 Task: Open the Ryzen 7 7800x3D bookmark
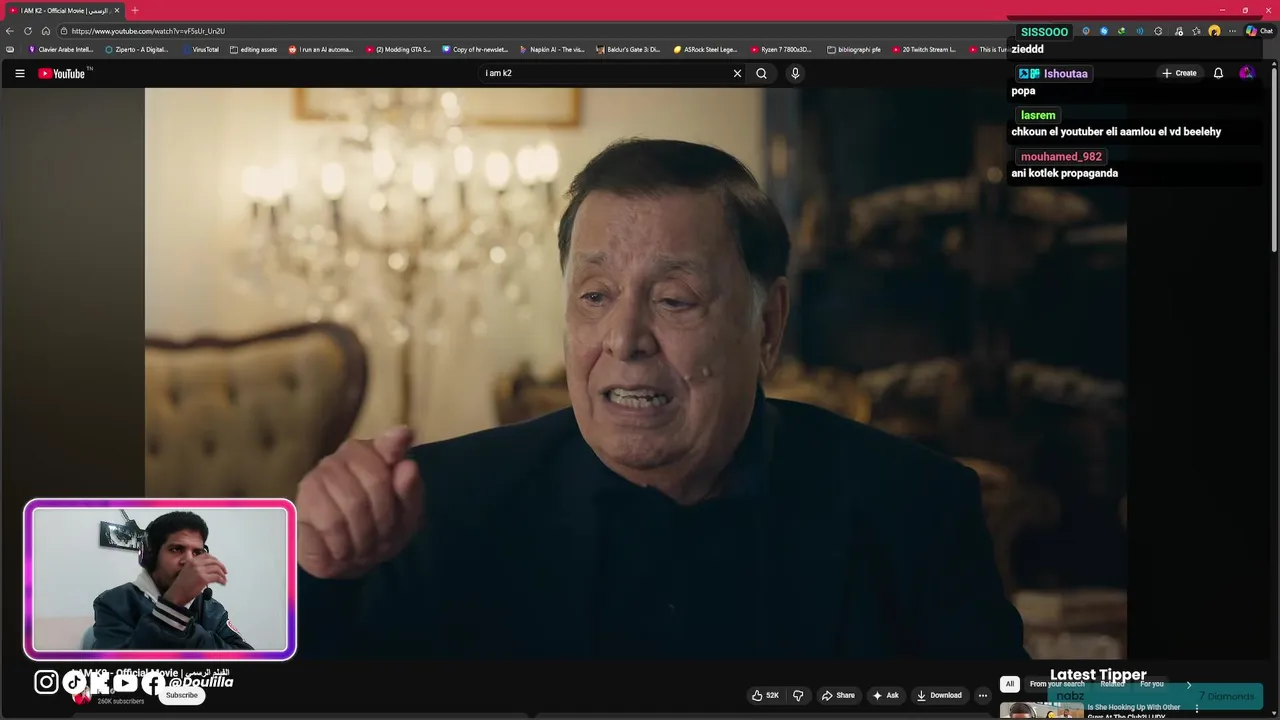(782, 49)
